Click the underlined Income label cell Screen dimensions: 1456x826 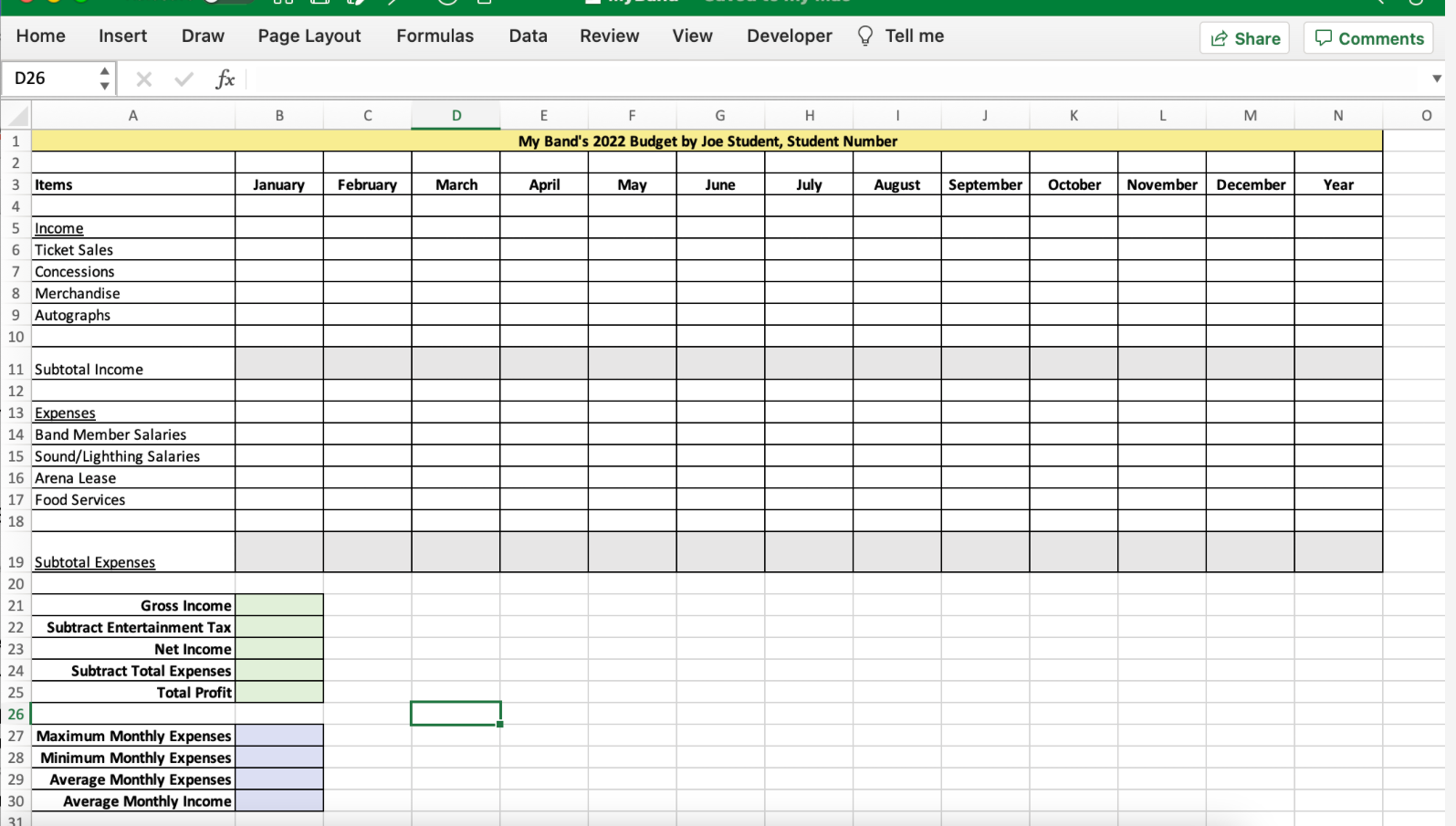click(x=133, y=228)
